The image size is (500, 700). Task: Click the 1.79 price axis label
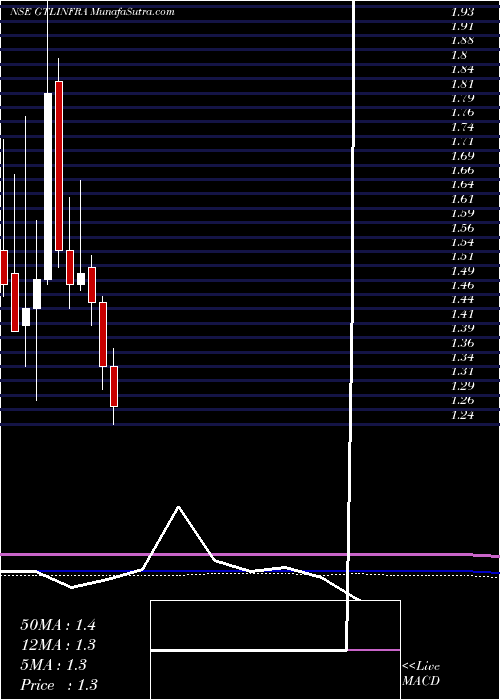463,98
